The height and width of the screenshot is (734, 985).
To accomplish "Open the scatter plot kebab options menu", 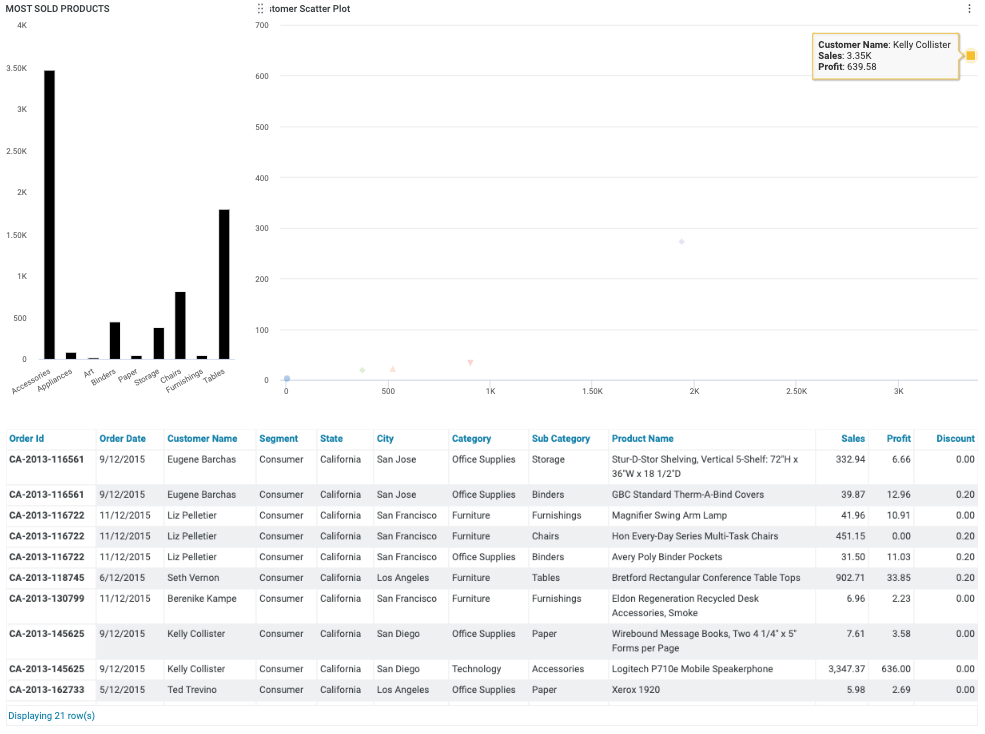I will pos(969,9).
